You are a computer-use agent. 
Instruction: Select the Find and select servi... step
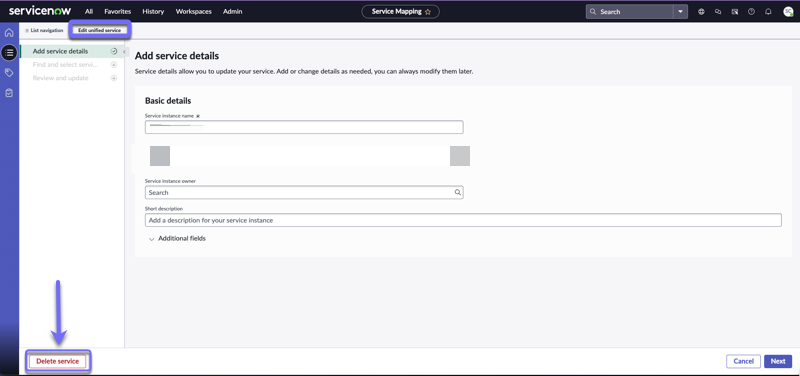[x=65, y=64]
